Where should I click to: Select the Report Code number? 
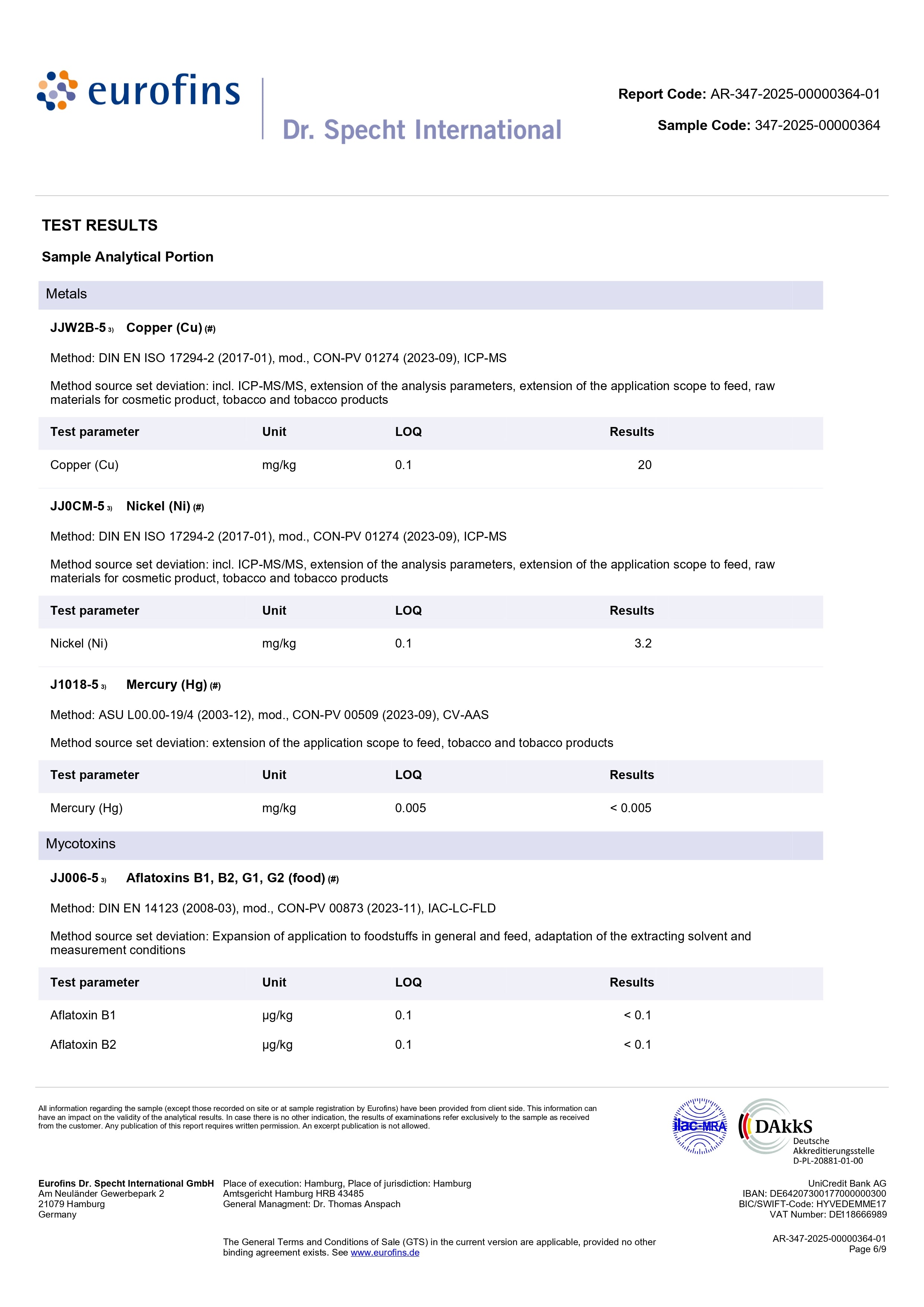pyautogui.click(x=795, y=94)
